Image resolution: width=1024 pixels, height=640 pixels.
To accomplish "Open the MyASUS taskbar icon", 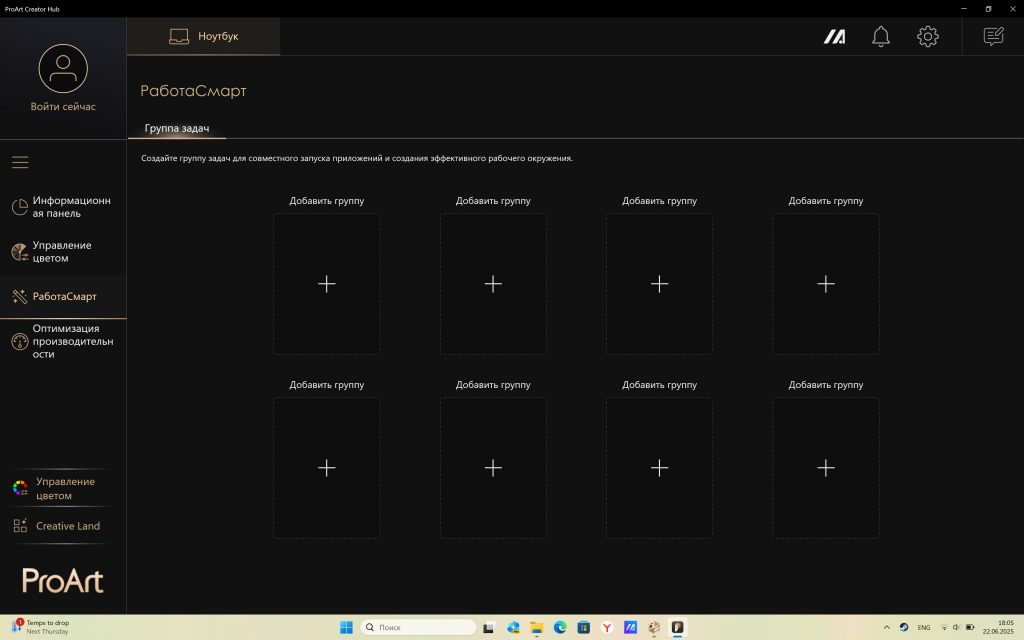I will pos(630,628).
